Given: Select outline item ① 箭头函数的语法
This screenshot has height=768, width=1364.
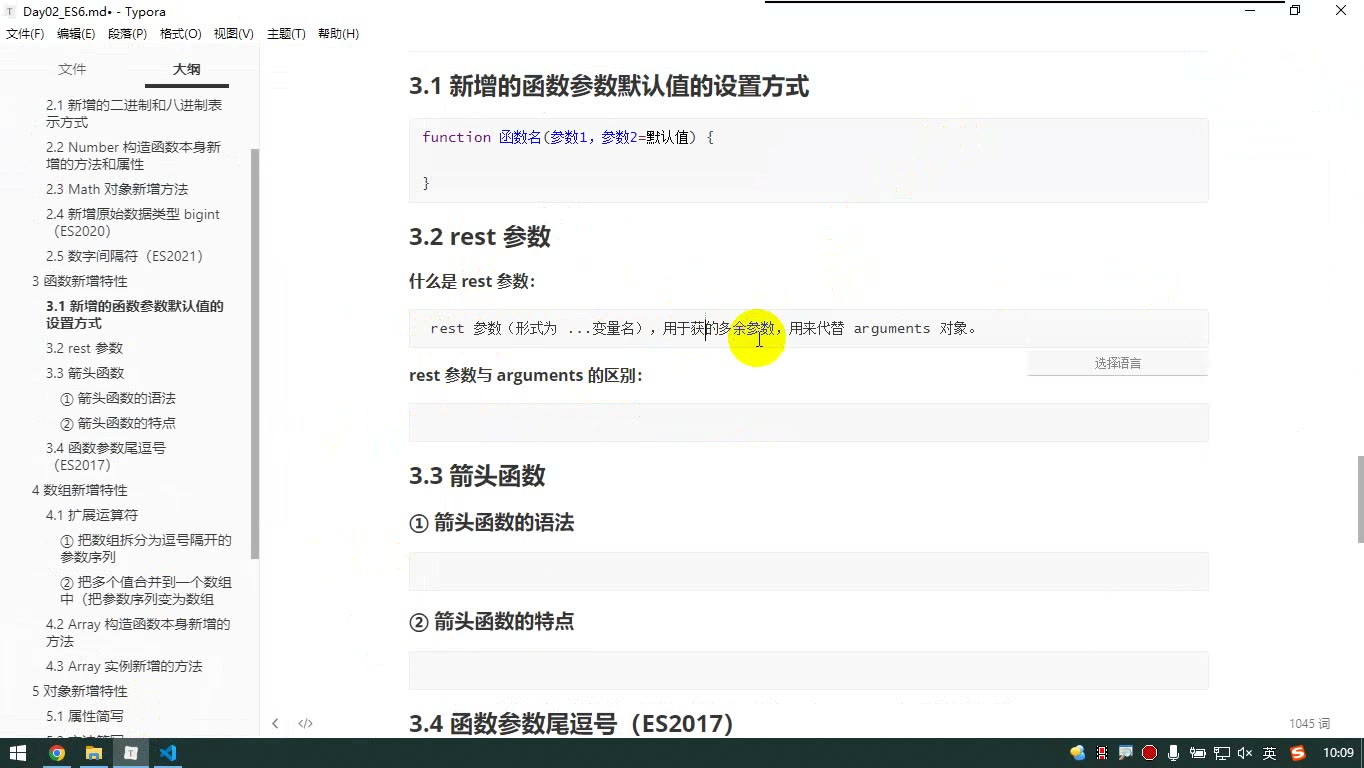Looking at the screenshot, I should point(118,398).
